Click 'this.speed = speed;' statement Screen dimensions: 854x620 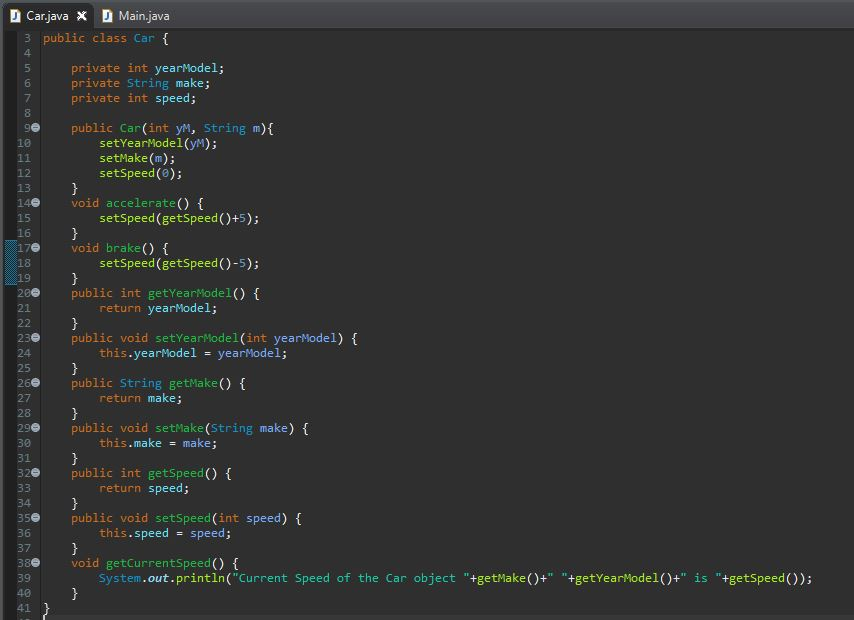[165, 533]
